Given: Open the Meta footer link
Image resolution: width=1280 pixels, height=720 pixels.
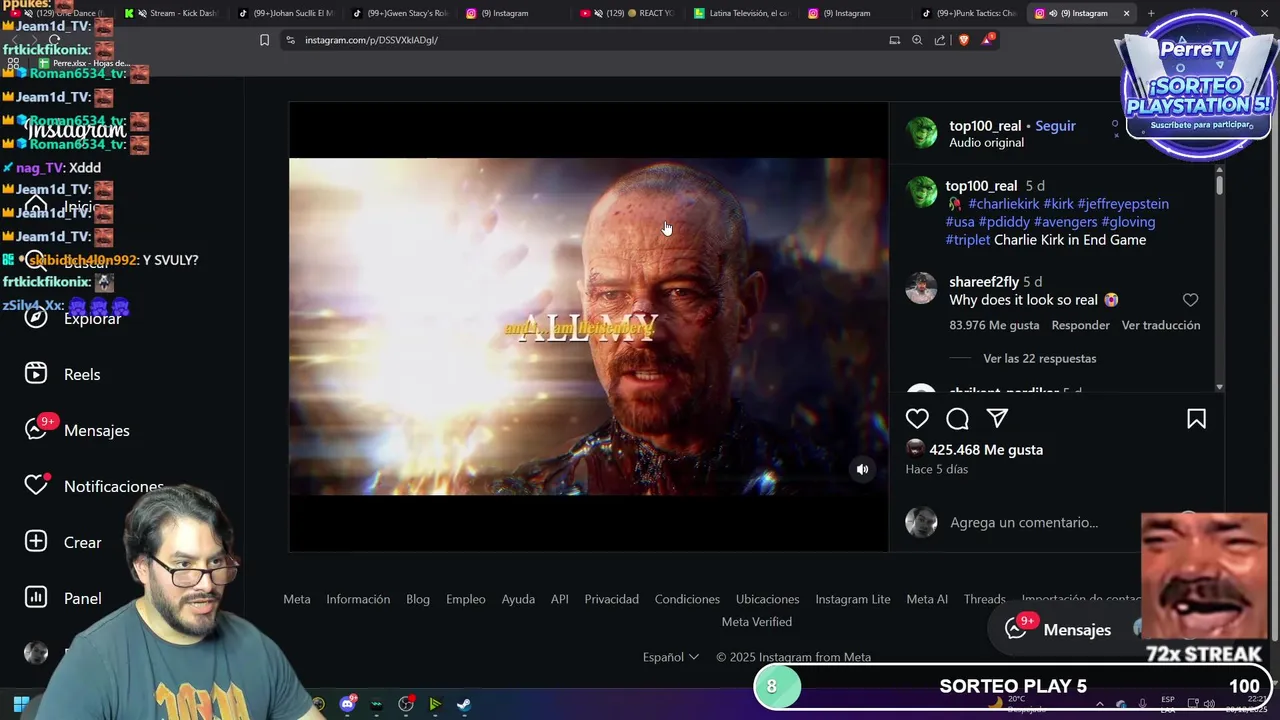Looking at the screenshot, I should [297, 599].
